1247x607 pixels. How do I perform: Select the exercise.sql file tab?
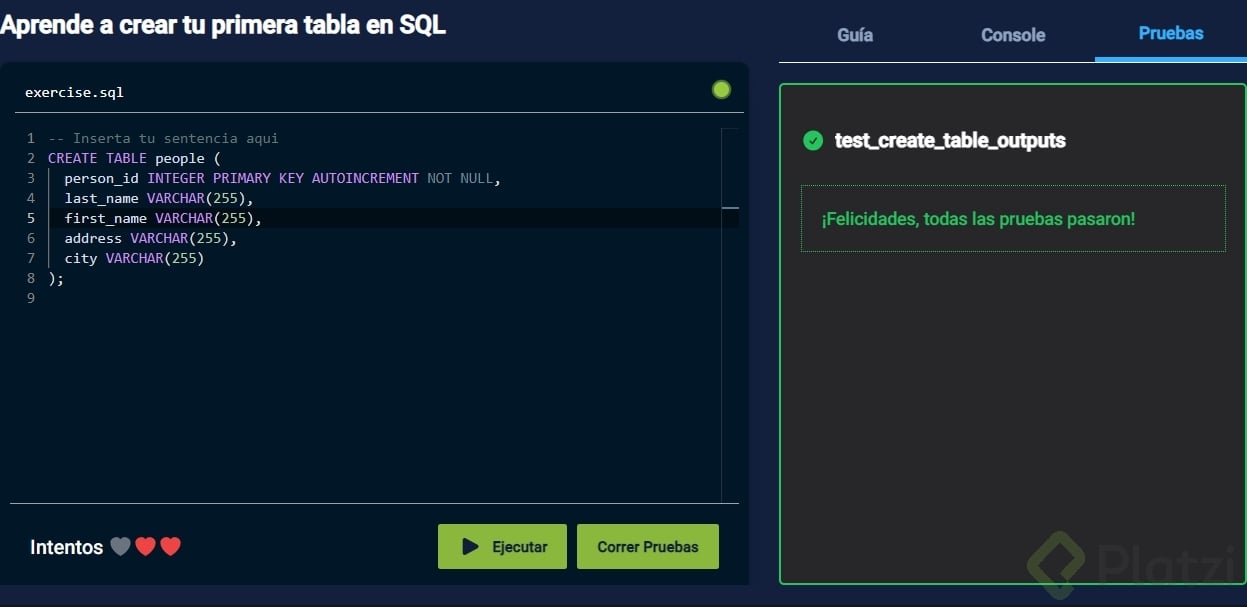[x=74, y=92]
